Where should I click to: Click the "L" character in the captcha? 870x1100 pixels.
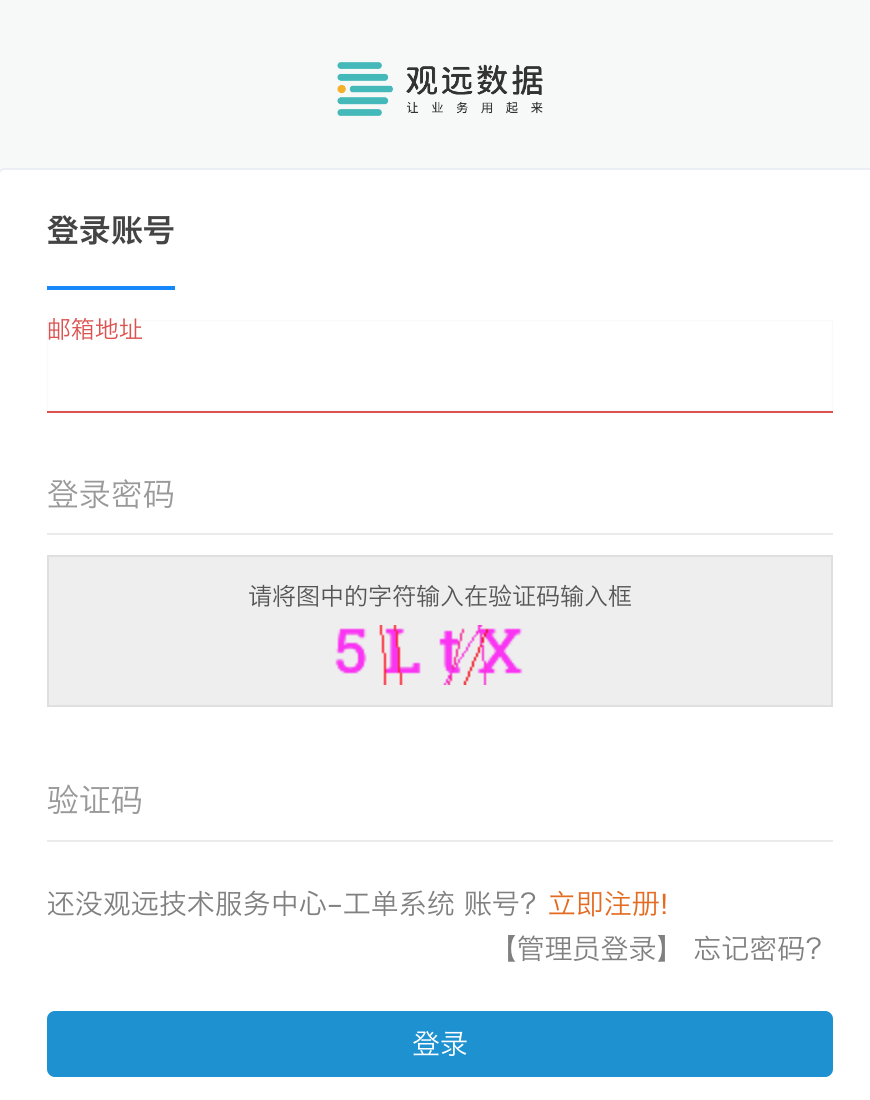[402, 654]
